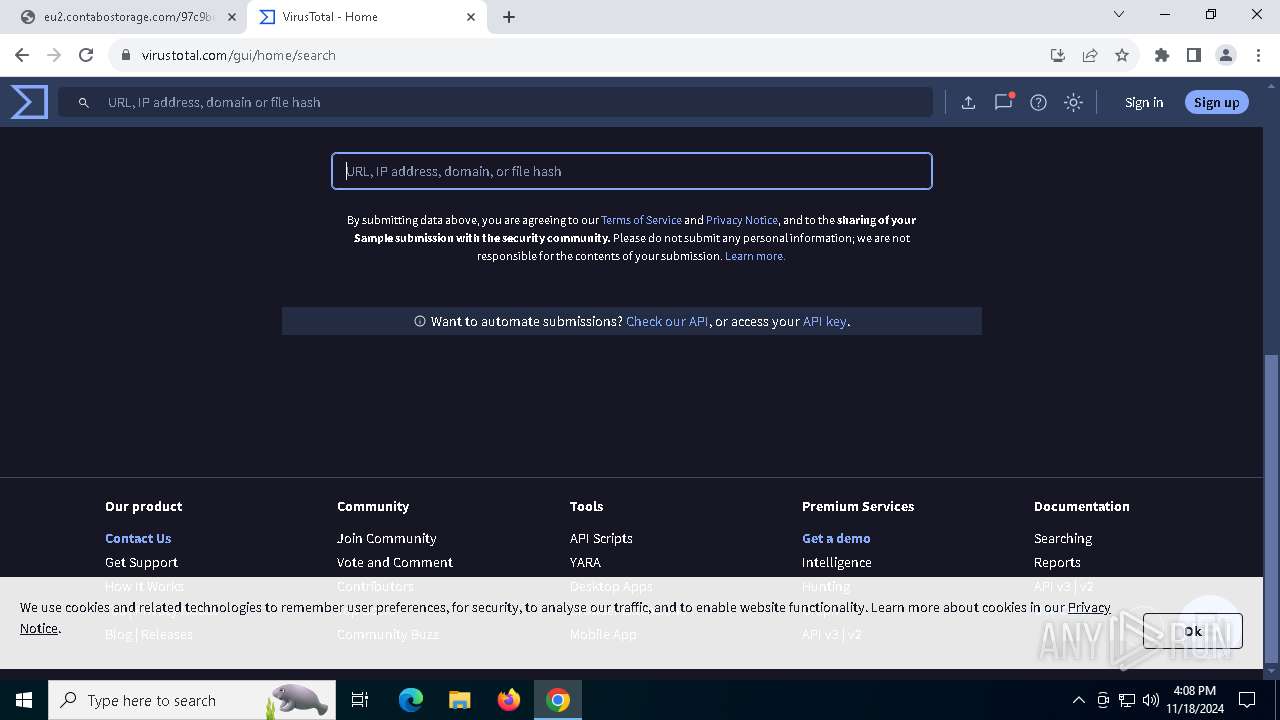1280x720 pixels.
Task: Open Searching documentation link
Action: click(x=1063, y=538)
